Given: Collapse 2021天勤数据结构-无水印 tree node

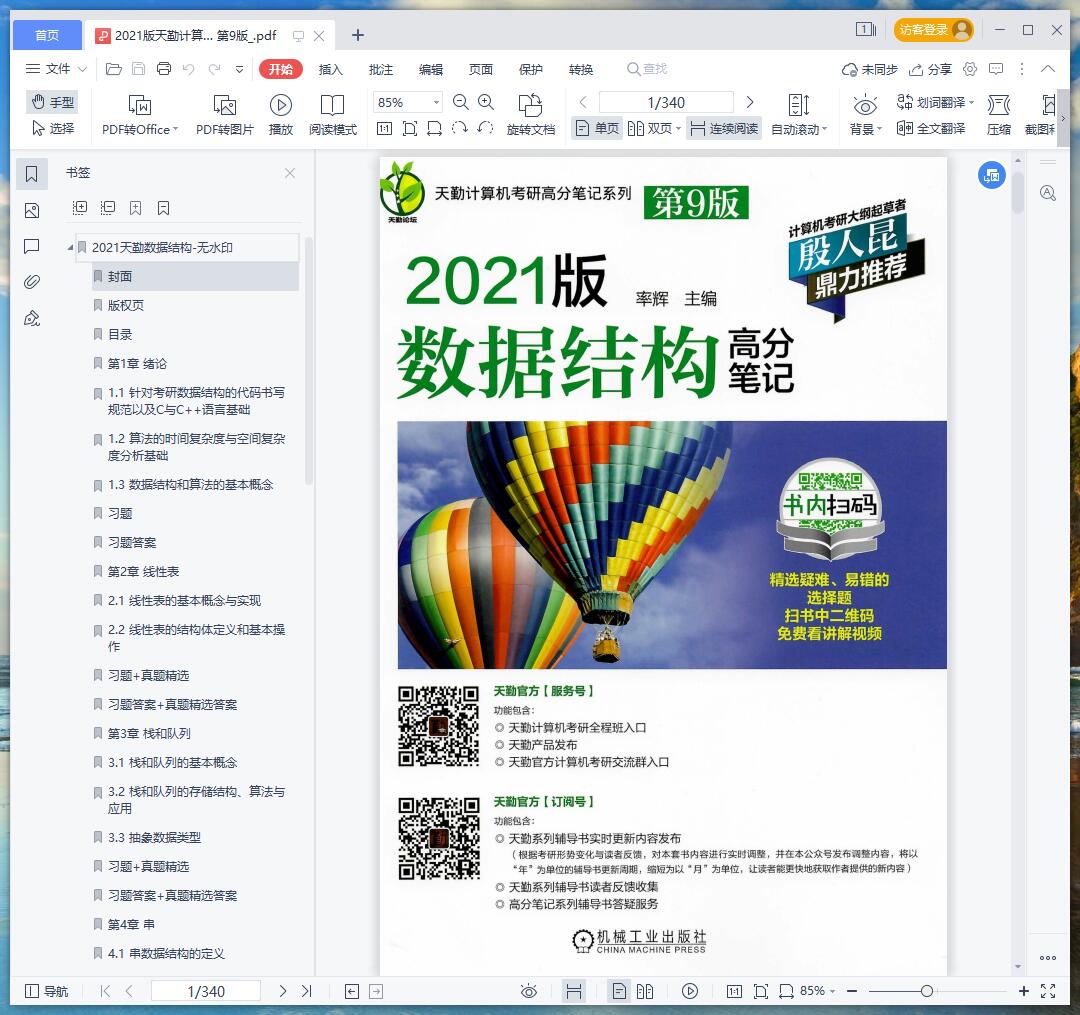Looking at the screenshot, I should (x=70, y=248).
